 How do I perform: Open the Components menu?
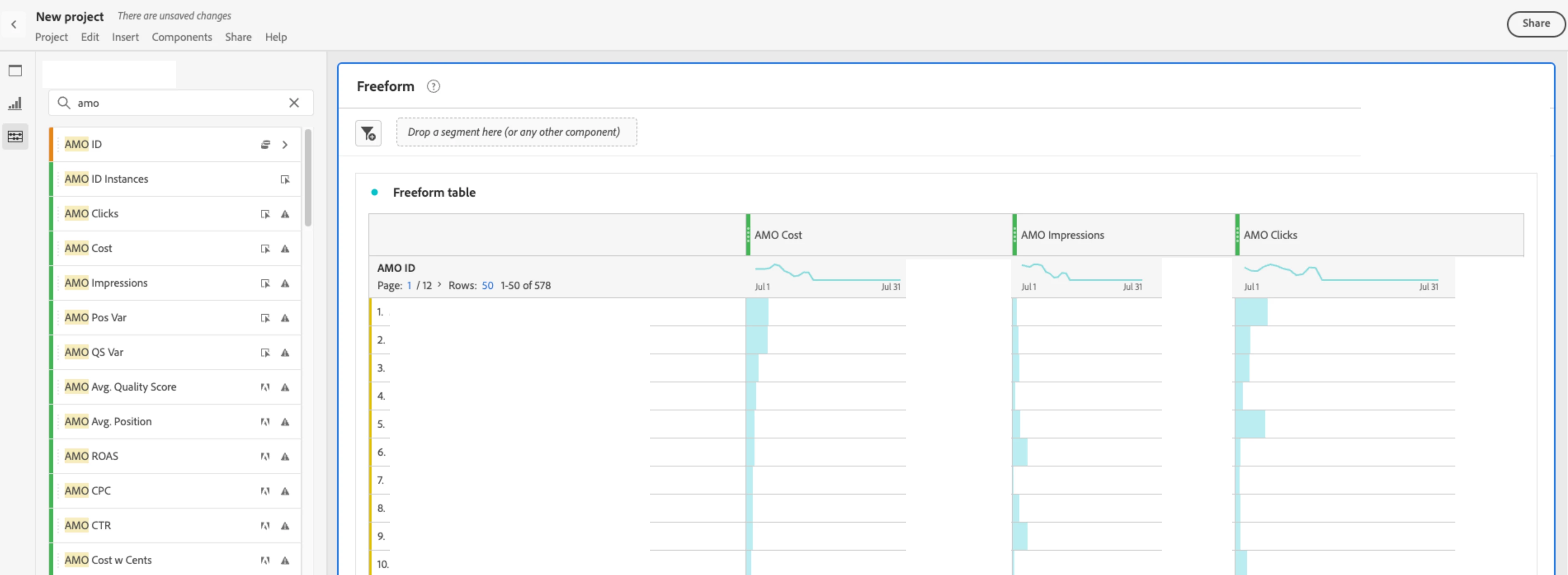pos(182,37)
